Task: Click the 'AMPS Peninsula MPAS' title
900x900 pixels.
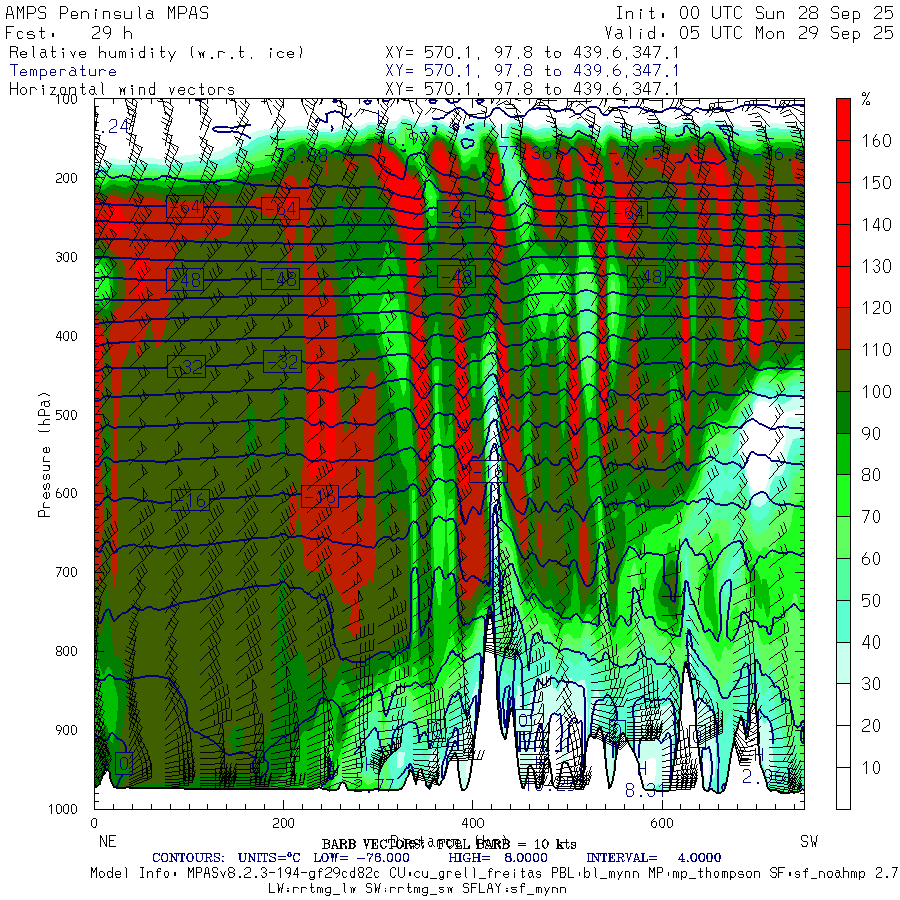Action: (x=107, y=13)
